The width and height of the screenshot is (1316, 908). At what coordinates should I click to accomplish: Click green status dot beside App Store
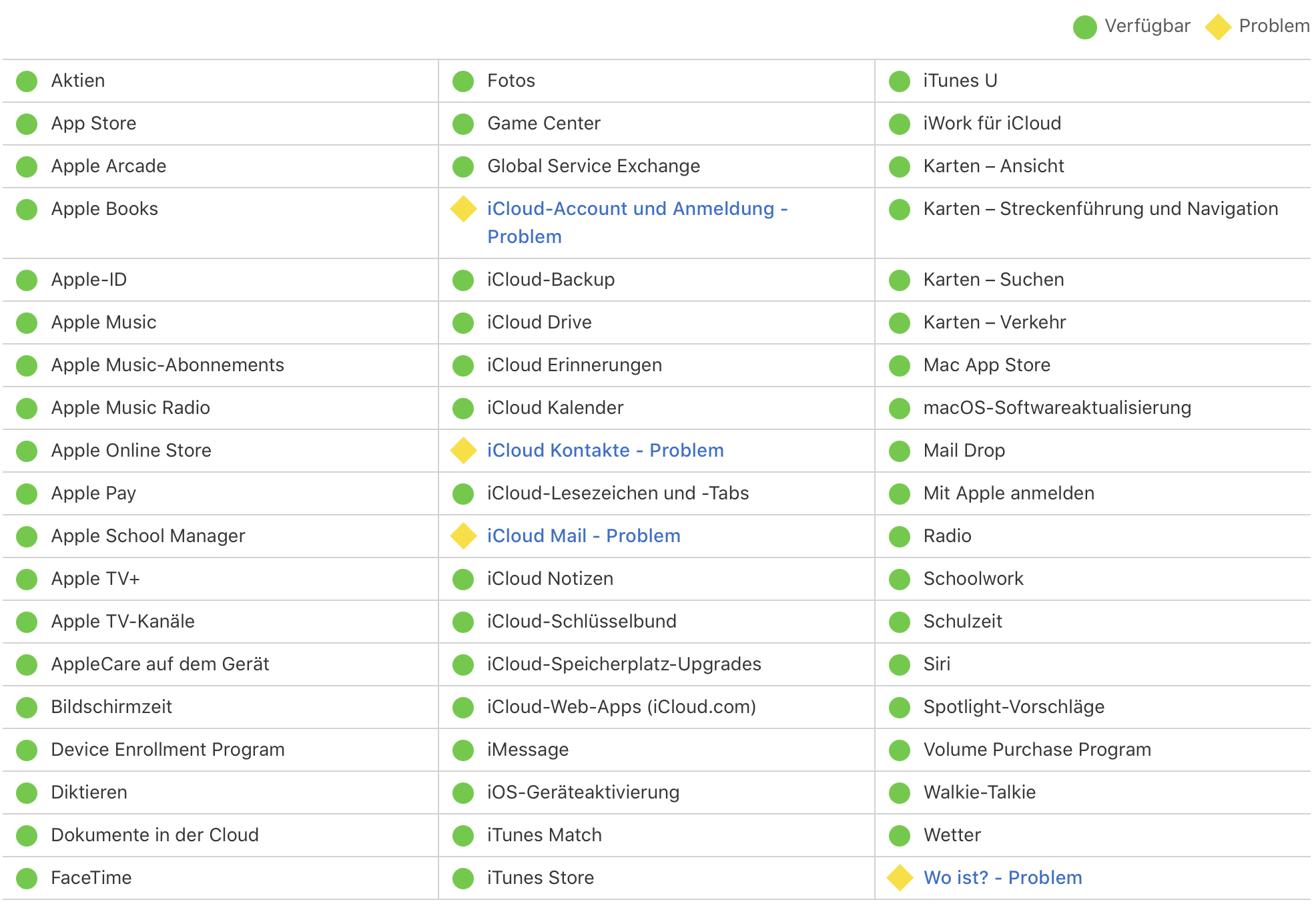[27, 124]
